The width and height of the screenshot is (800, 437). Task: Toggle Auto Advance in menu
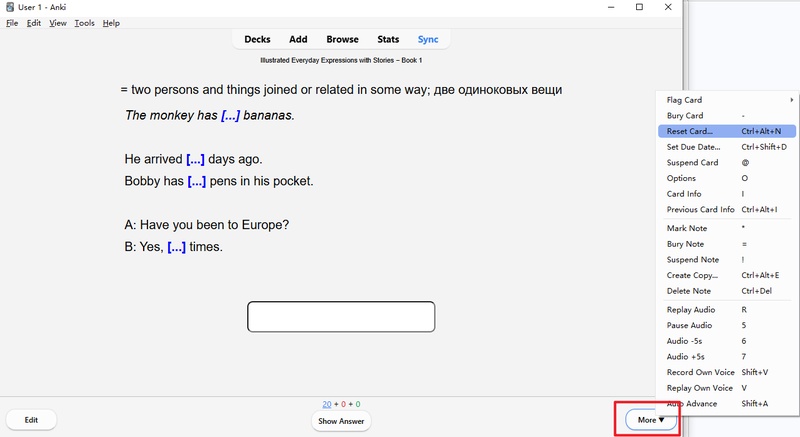(x=727, y=403)
